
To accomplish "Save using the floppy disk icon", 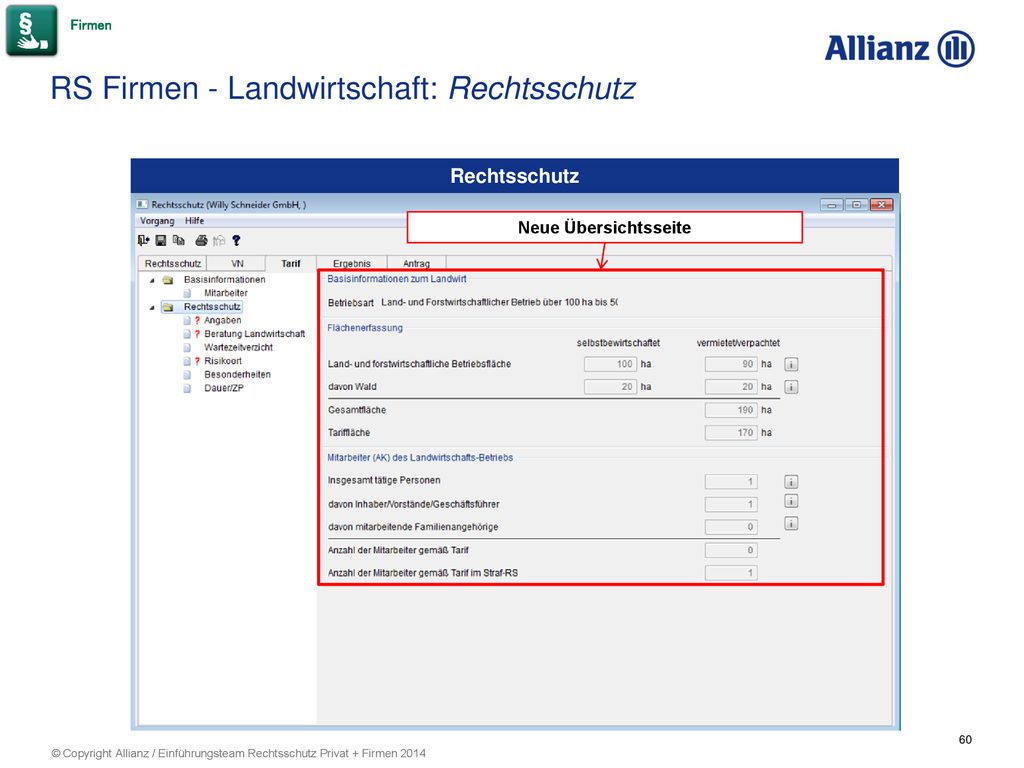I will click(161, 241).
